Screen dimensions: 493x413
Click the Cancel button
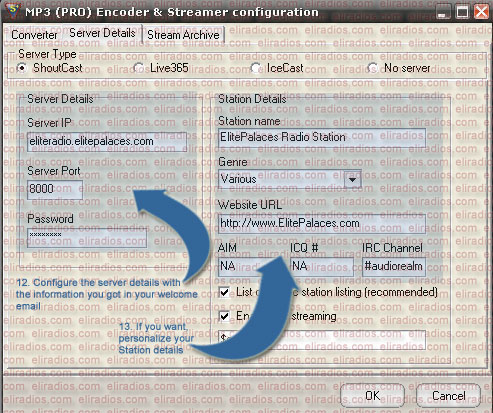(449, 396)
